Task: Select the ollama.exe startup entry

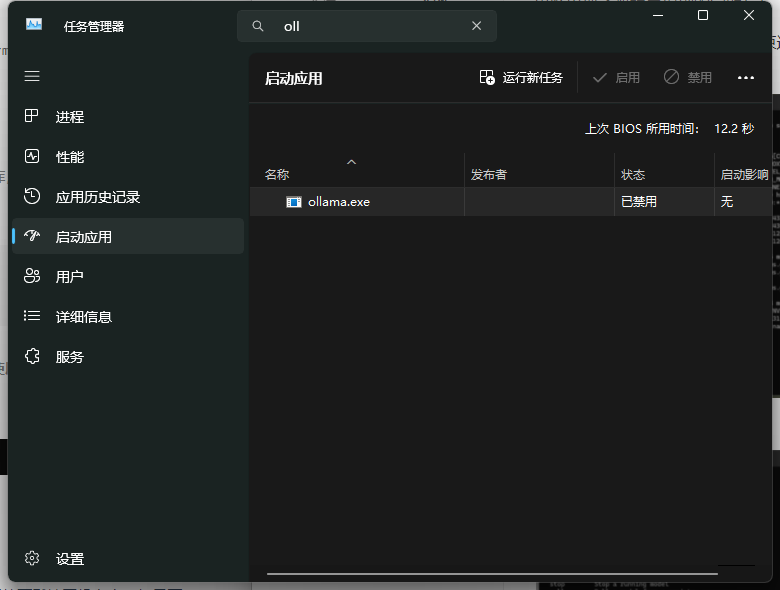Action: [339, 202]
